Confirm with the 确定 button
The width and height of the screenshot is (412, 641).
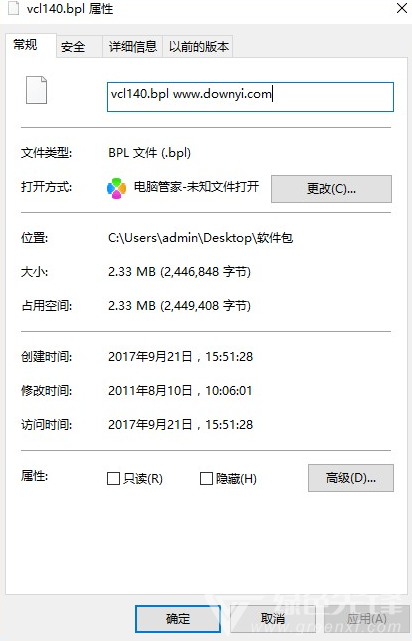coord(178,619)
